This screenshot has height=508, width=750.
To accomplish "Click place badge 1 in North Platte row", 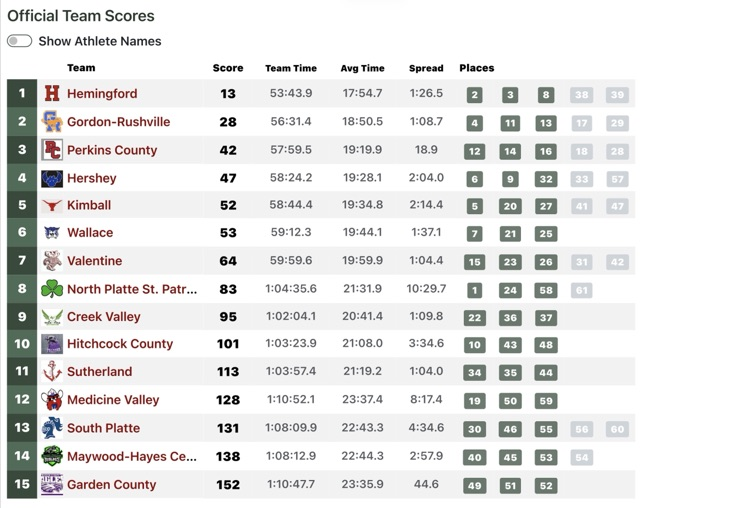I will (x=474, y=290).
